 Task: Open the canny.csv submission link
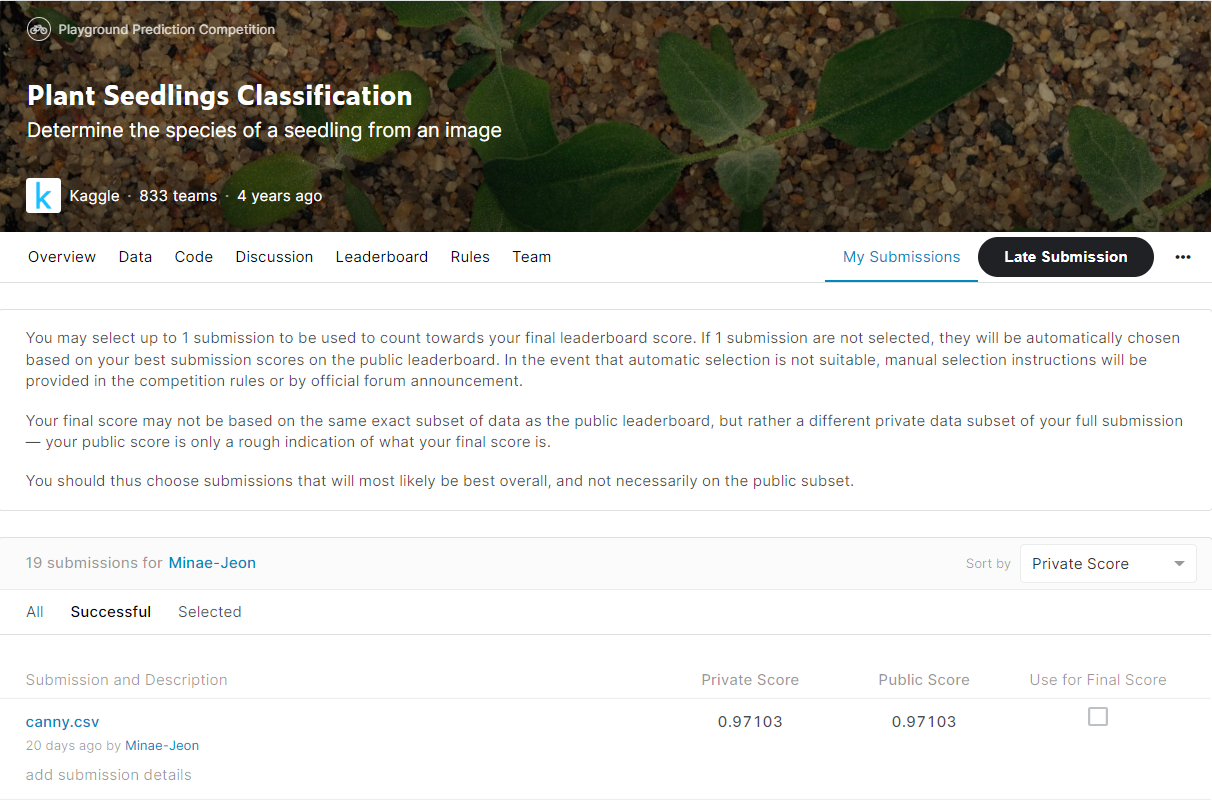[x=62, y=721]
